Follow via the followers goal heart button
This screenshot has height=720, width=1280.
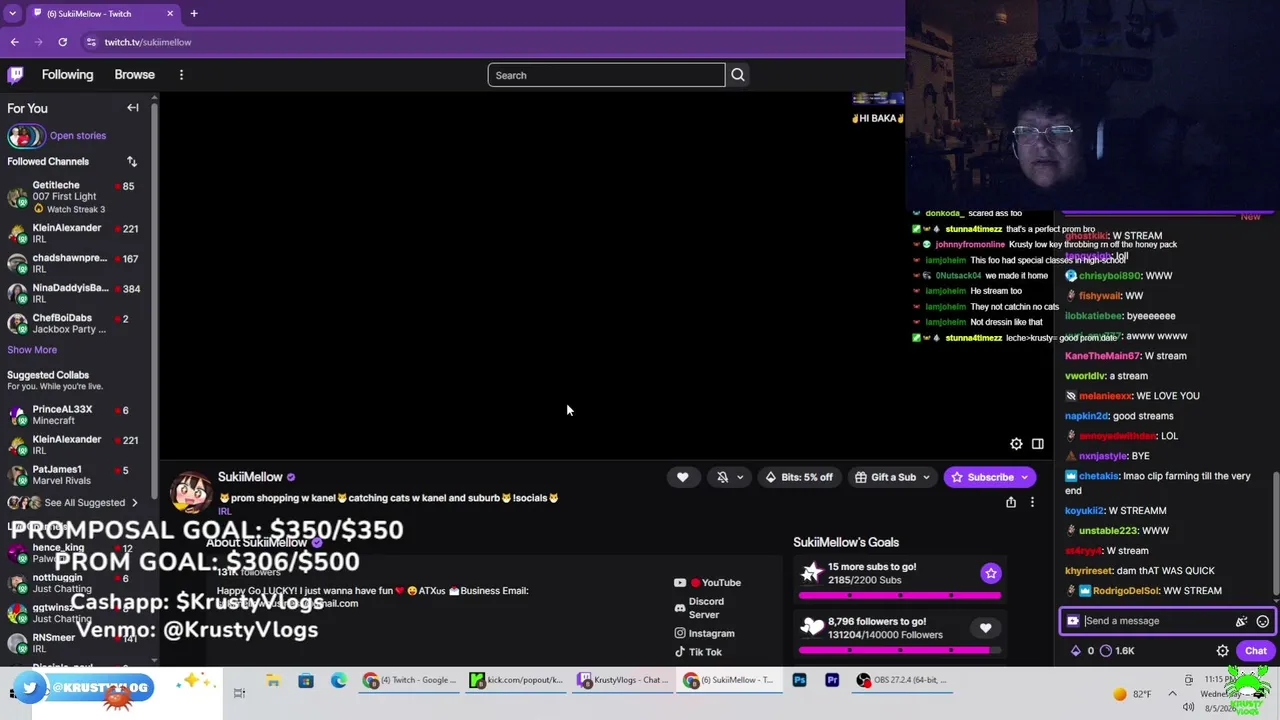[985, 628]
